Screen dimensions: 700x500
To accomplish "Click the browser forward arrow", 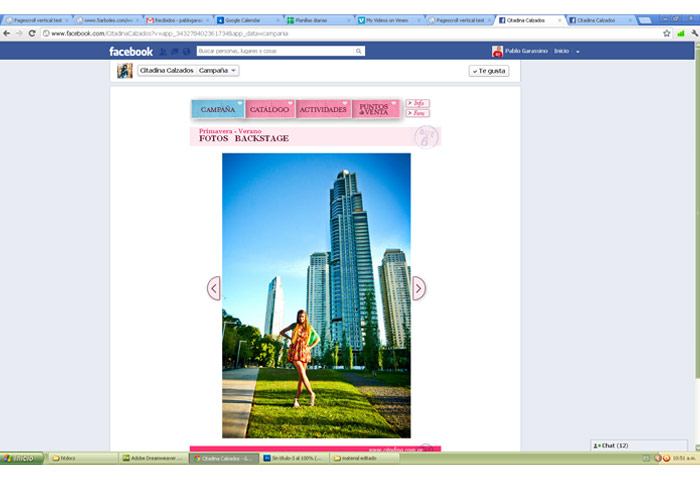I will (x=19, y=33).
